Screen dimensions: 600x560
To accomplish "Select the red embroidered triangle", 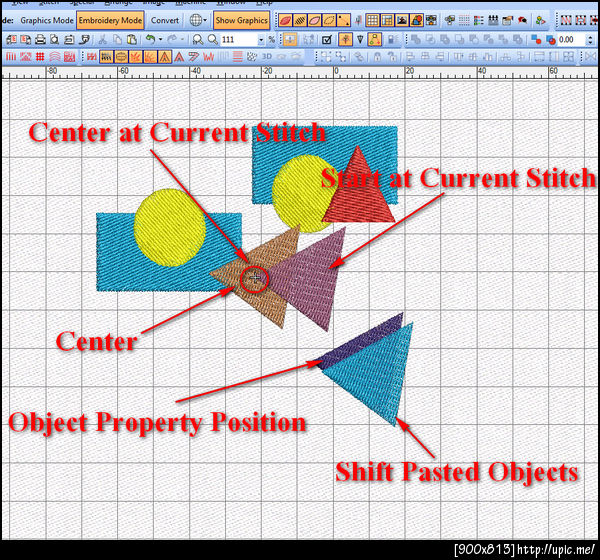I will pyautogui.click(x=359, y=185).
